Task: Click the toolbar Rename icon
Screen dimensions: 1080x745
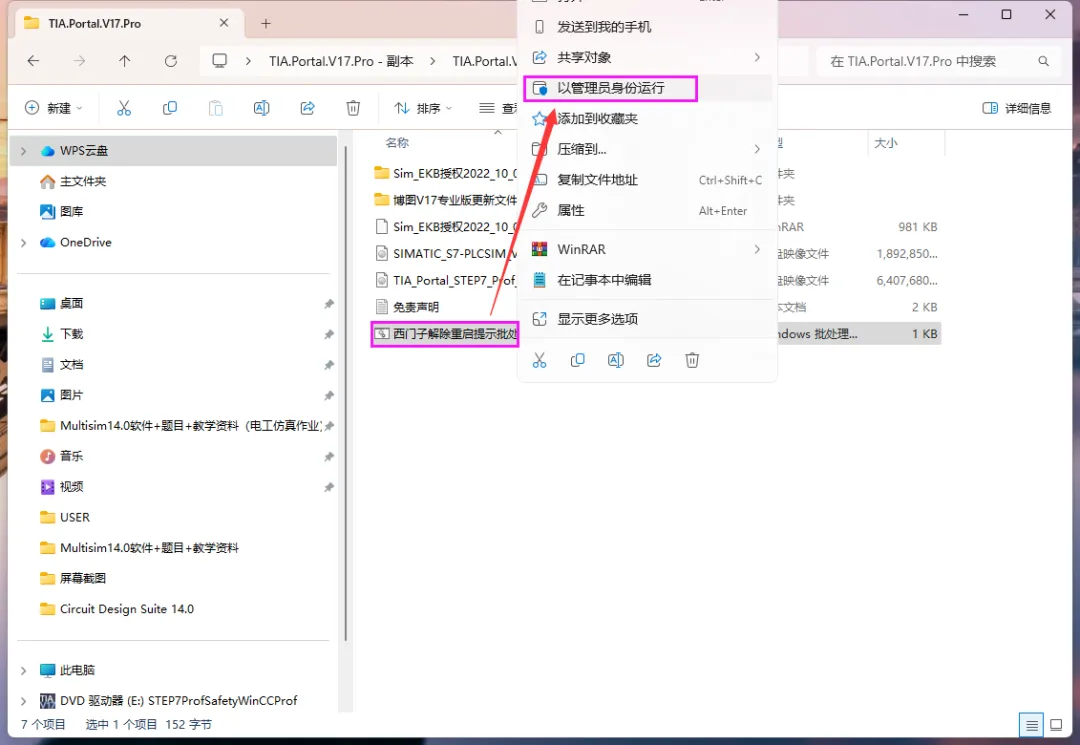Action: click(262, 108)
